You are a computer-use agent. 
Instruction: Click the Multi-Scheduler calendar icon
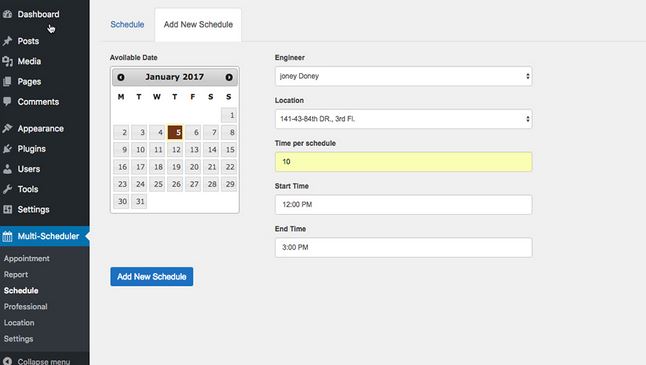click(7, 236)
